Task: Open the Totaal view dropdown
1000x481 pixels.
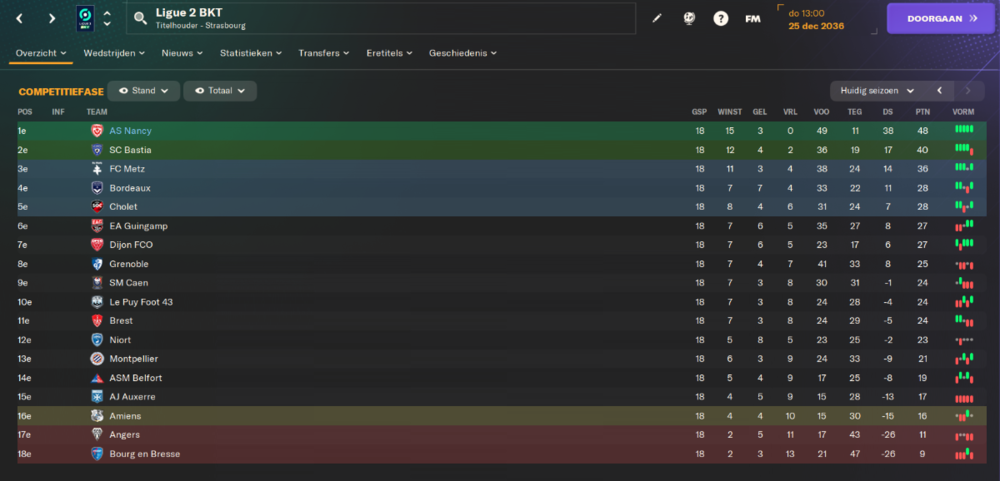Action: click(220, 91)
